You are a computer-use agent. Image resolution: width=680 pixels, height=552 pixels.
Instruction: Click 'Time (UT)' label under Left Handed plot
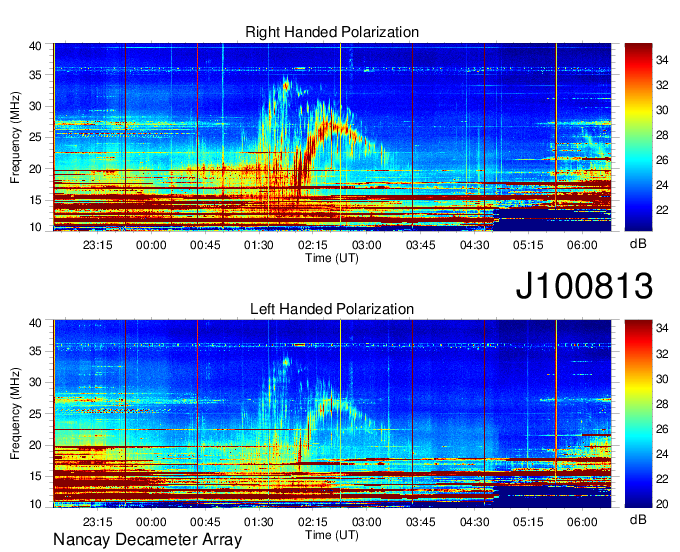(332, 535)
